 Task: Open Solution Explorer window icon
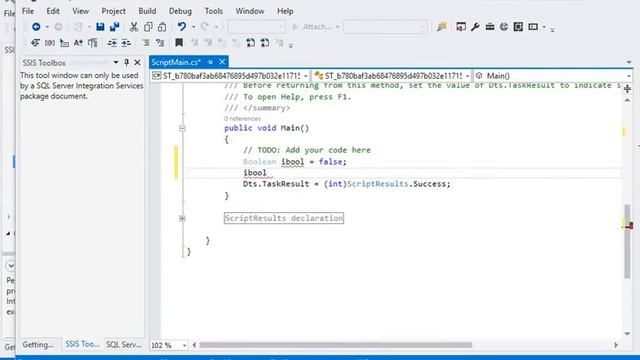[x=461, y=27]
